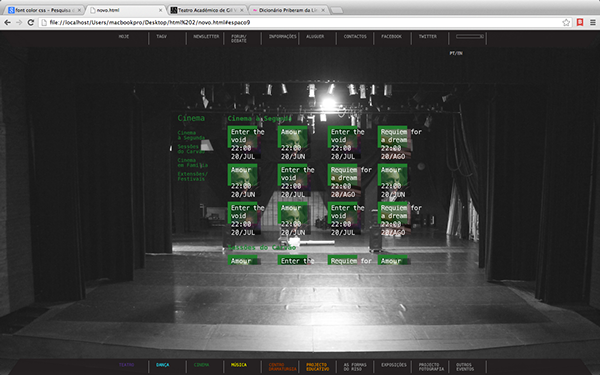Click the forward navigation arrow

coord(19,23)
